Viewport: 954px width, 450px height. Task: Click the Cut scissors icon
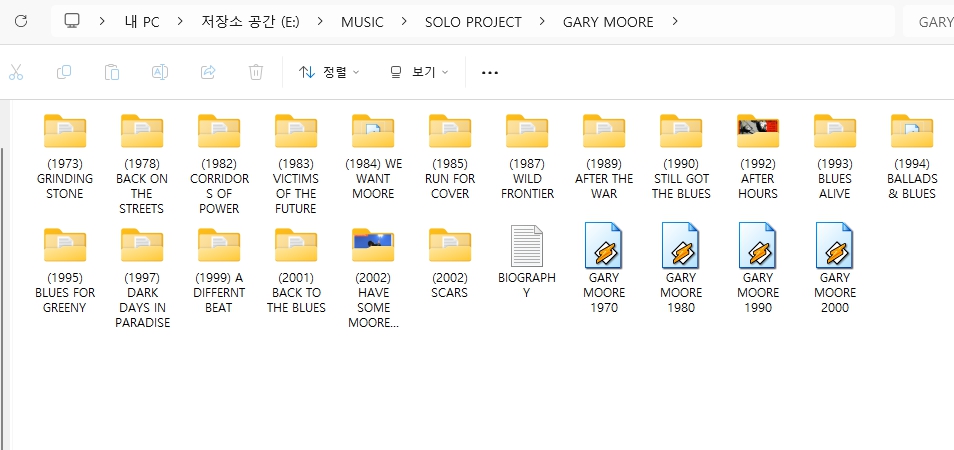coord(16,72)
